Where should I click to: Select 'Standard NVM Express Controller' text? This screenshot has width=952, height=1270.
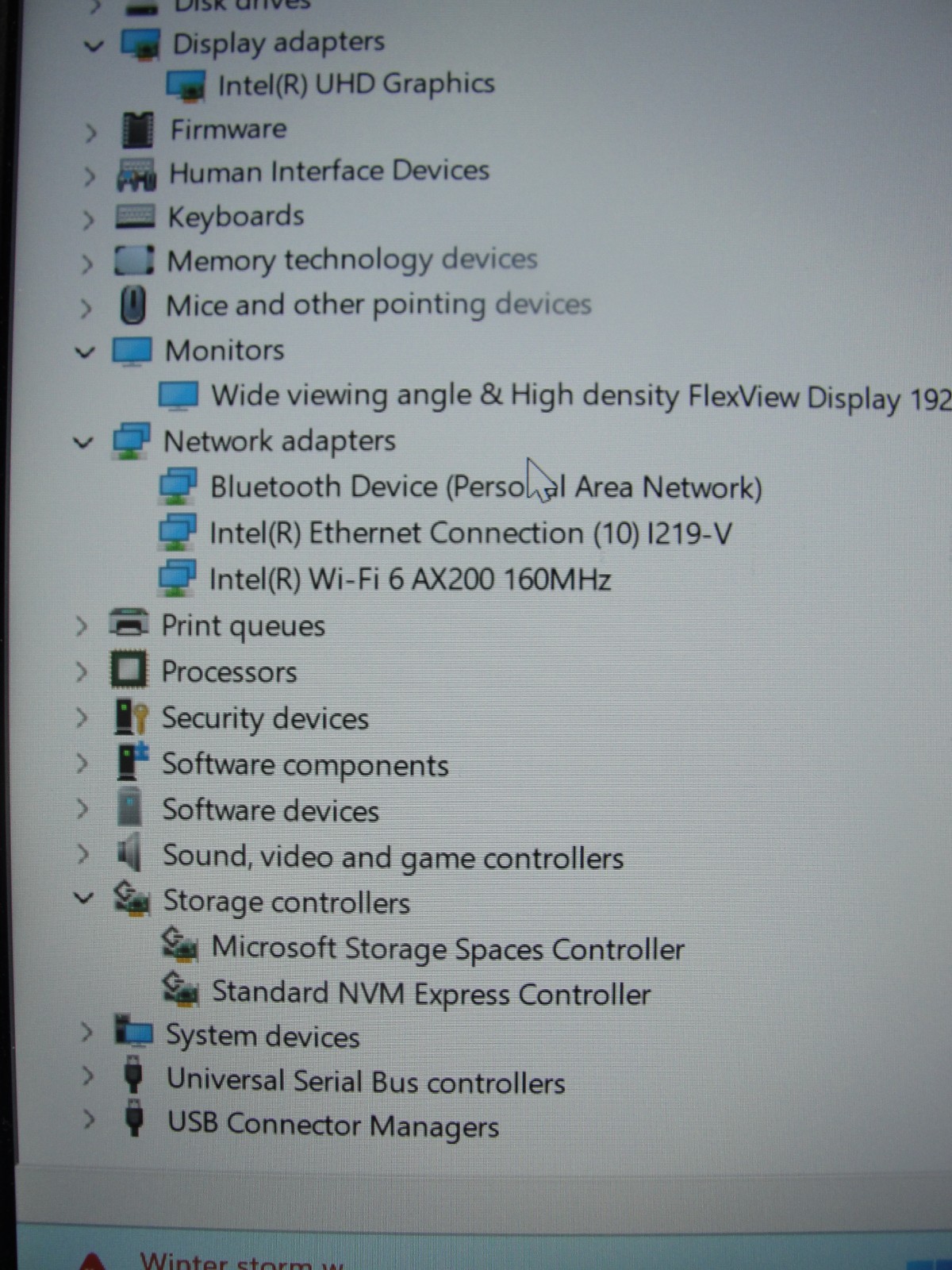[x=431, y=993]
